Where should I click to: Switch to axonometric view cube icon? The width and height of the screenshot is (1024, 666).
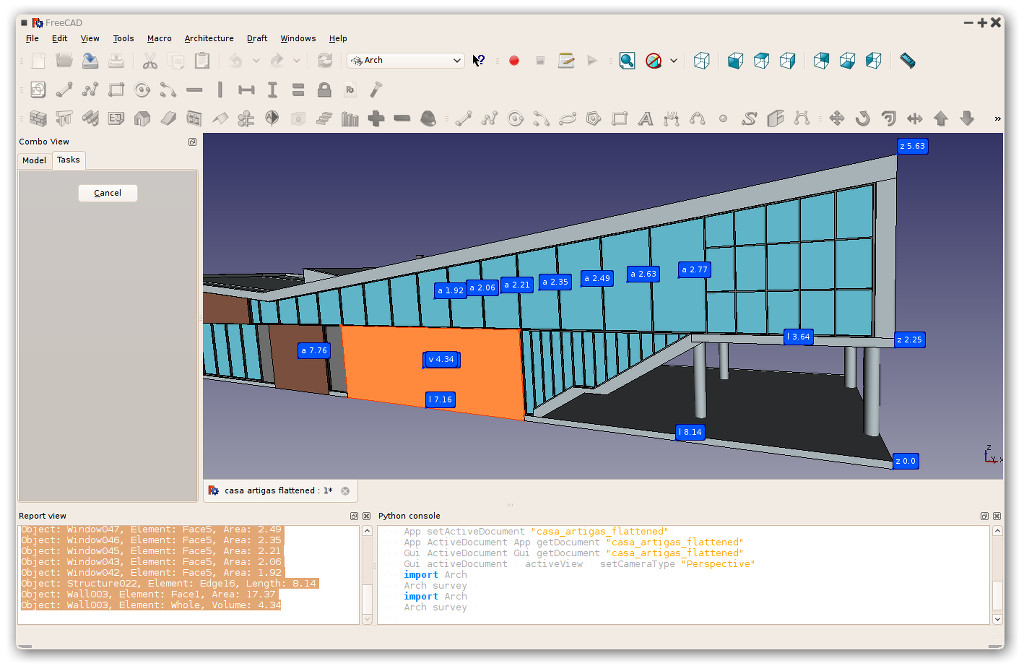click(701, 61)
